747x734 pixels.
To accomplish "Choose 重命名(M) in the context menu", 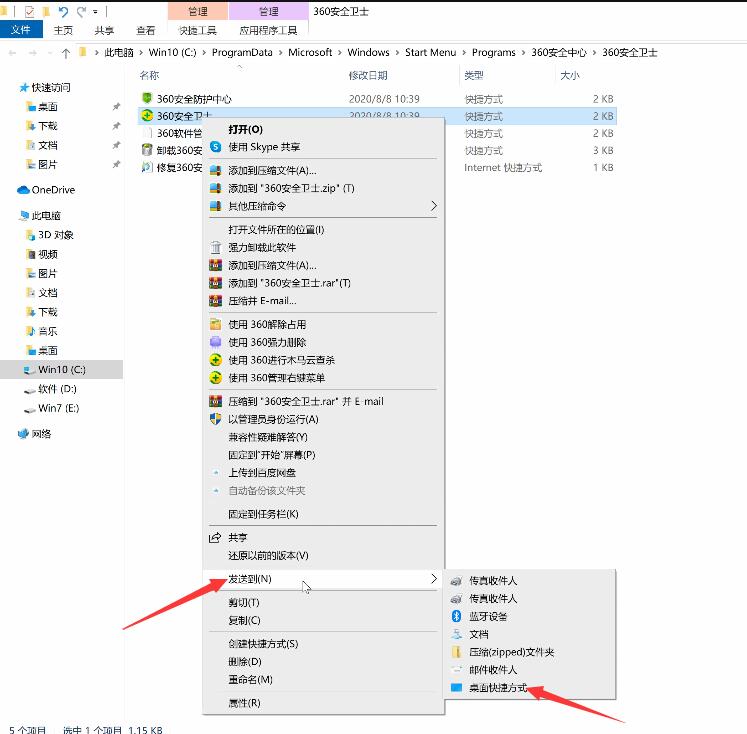I will pos(251,679).
